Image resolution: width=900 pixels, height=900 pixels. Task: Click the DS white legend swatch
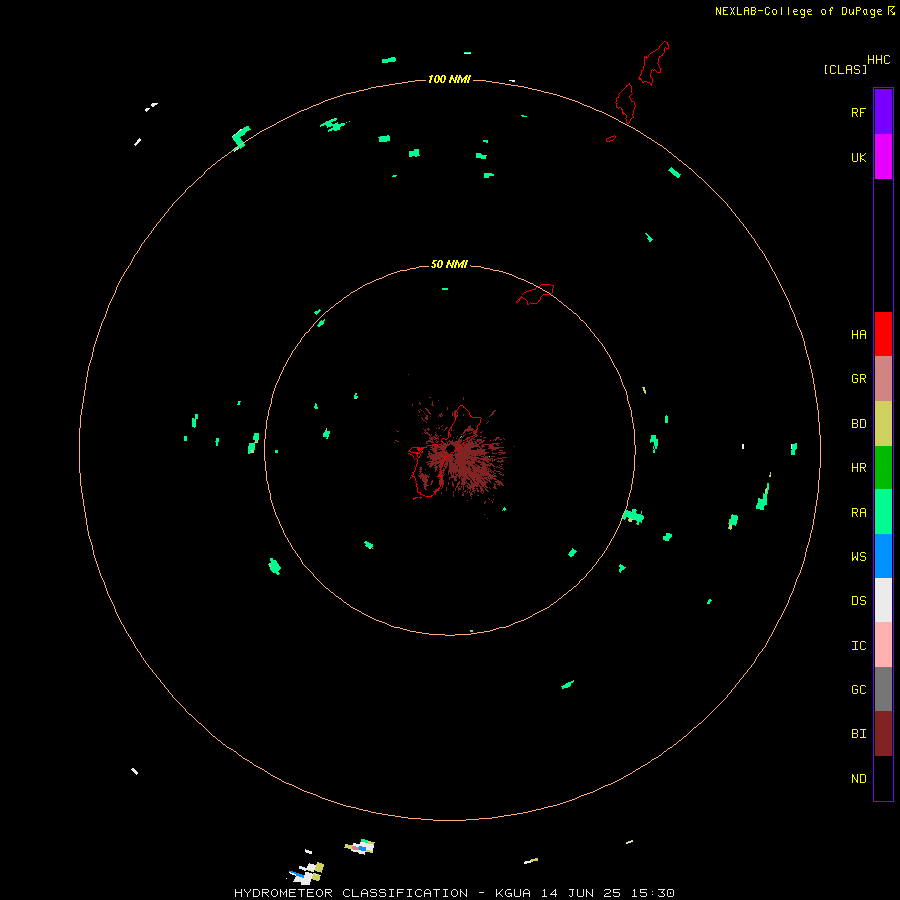click(x=883, y=600)
